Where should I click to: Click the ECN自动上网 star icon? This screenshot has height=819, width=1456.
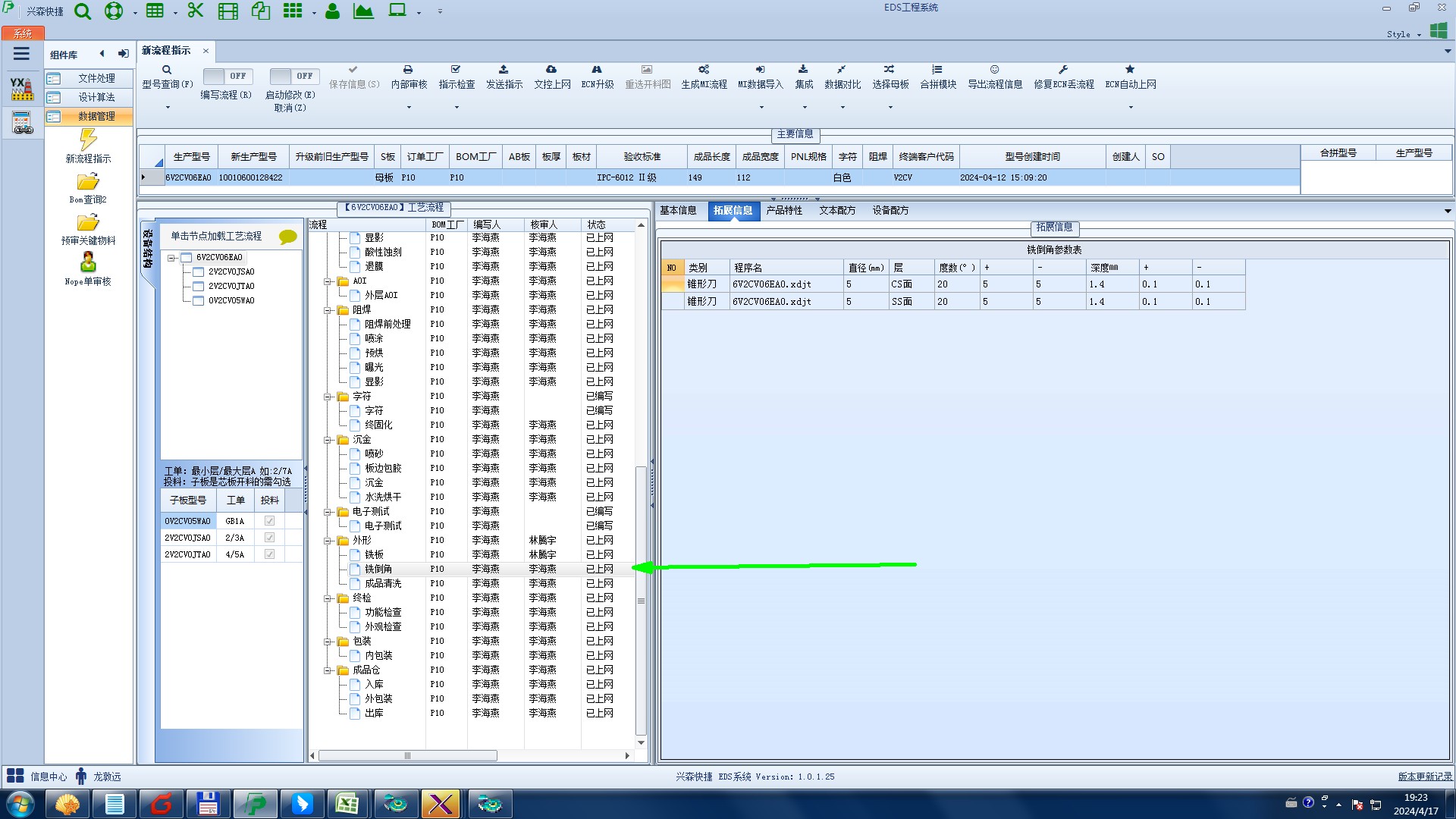pyautogui.click(x=1130, y=69)
